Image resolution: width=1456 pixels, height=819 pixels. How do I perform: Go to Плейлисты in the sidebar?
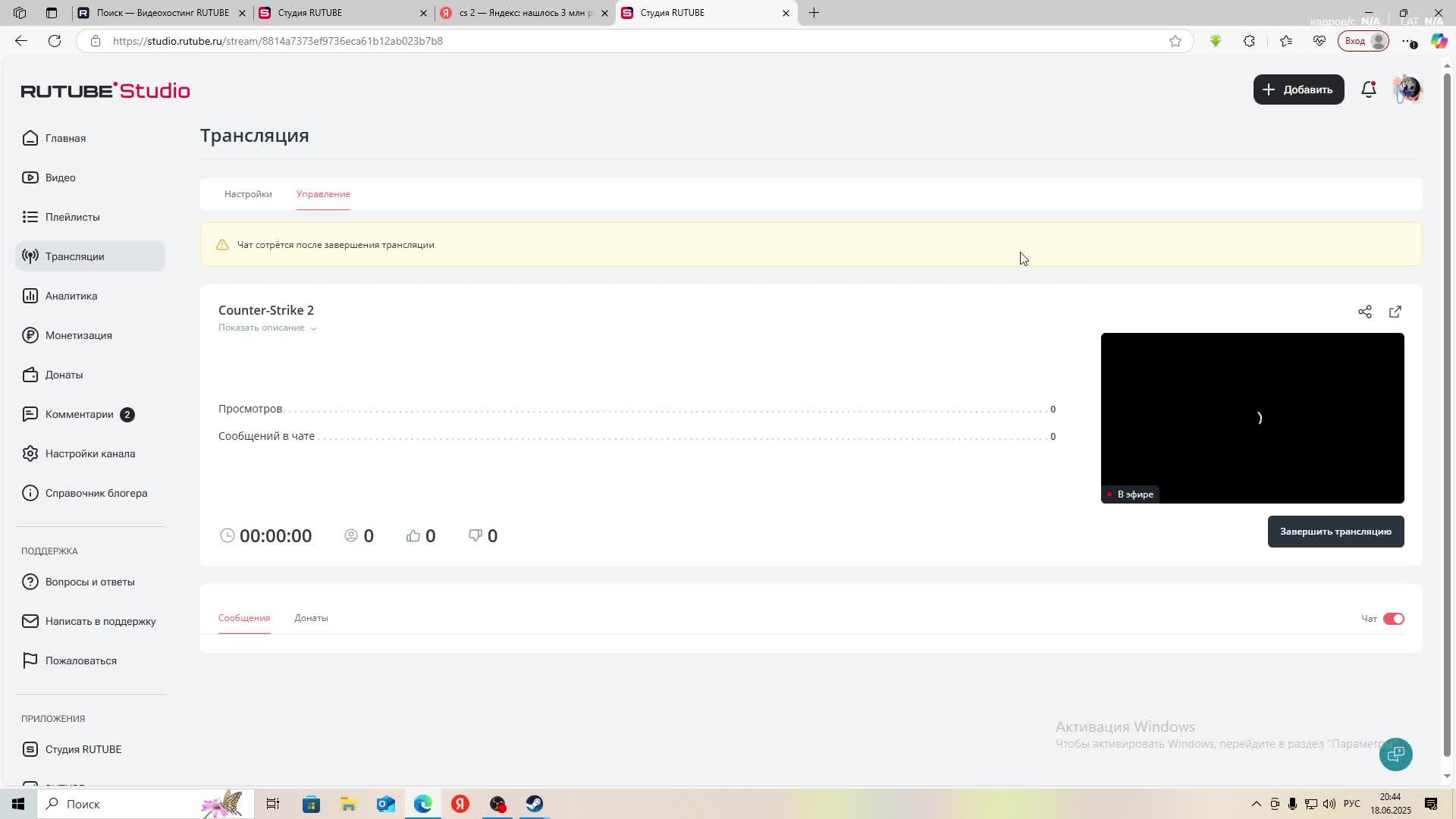(x=89, y=217)
